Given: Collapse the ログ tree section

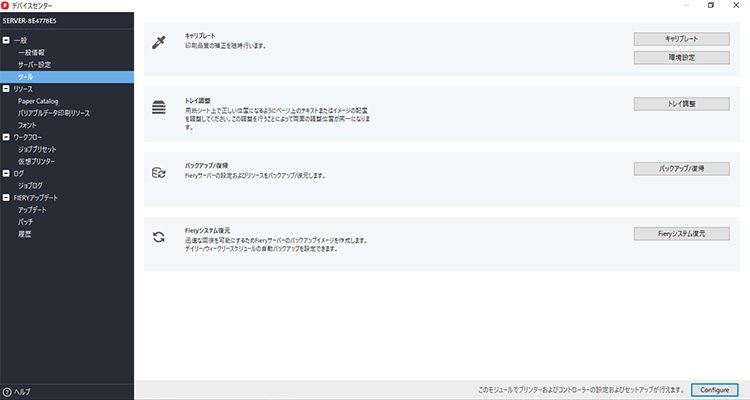Looking at the screenshot, I should [x=6, y=174].
